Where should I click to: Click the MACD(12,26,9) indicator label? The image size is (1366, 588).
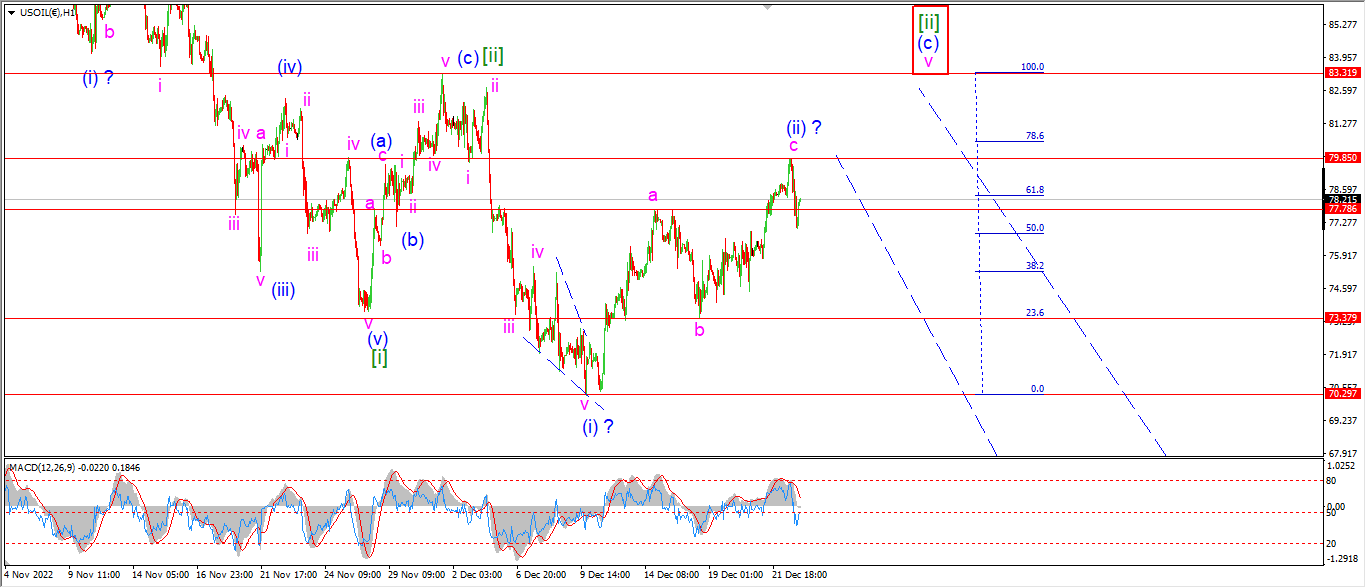[47, 467]
